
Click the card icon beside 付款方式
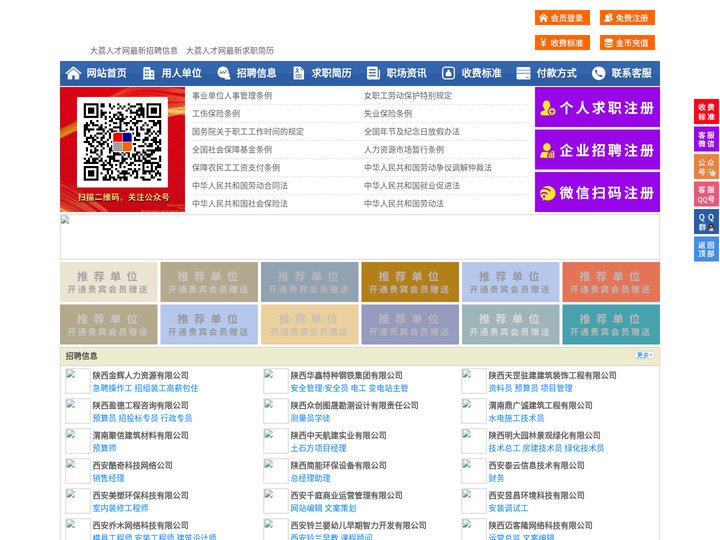523,73
